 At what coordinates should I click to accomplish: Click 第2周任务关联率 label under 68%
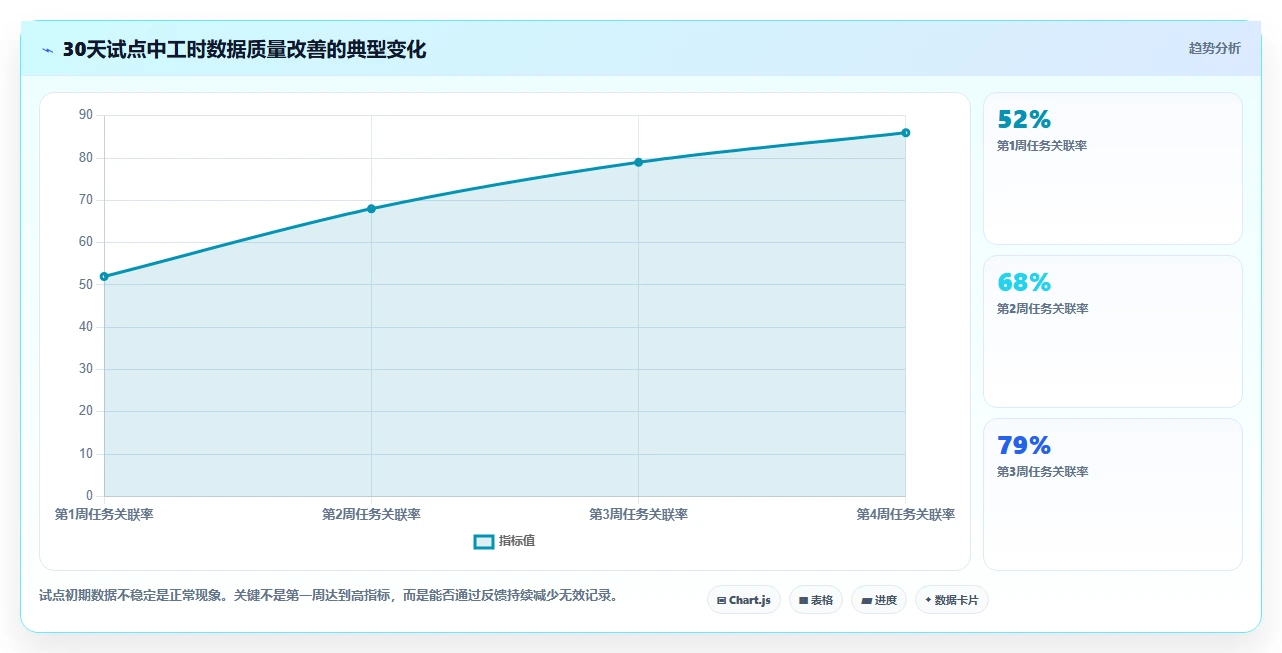[1042, 309]
